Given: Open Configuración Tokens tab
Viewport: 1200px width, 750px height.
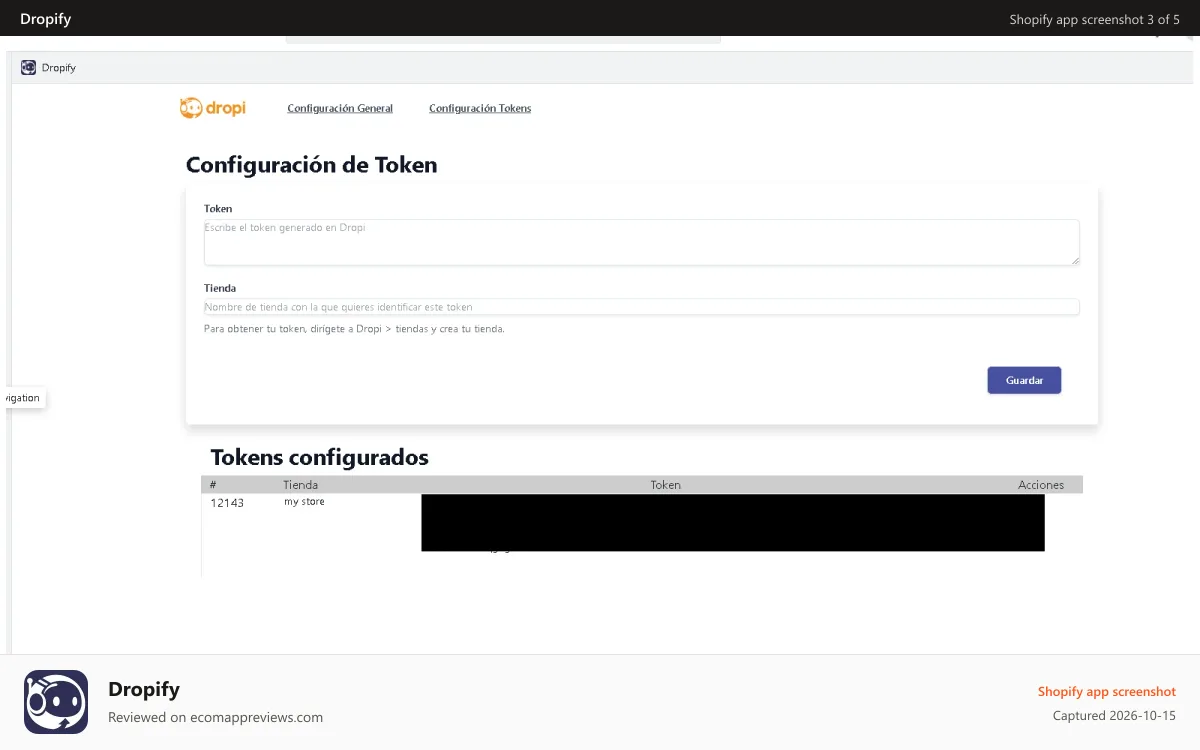Looking at the screenshot, I should 480,108.
